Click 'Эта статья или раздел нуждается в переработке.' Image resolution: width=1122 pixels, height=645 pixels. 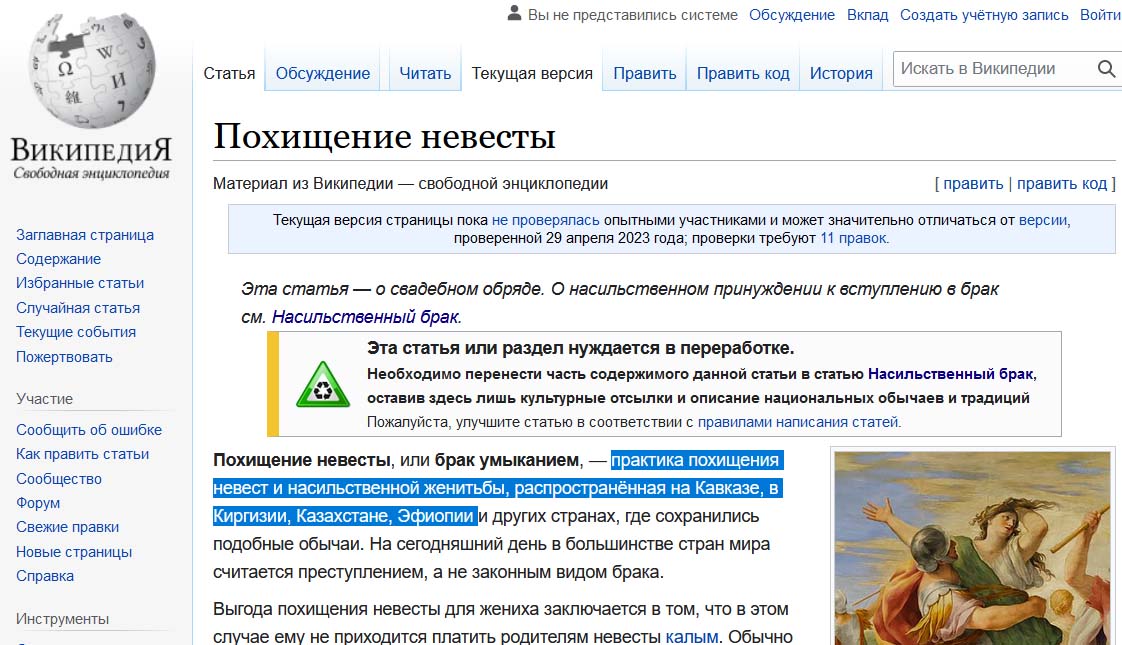pyautogui.click(x=580, y=349)
